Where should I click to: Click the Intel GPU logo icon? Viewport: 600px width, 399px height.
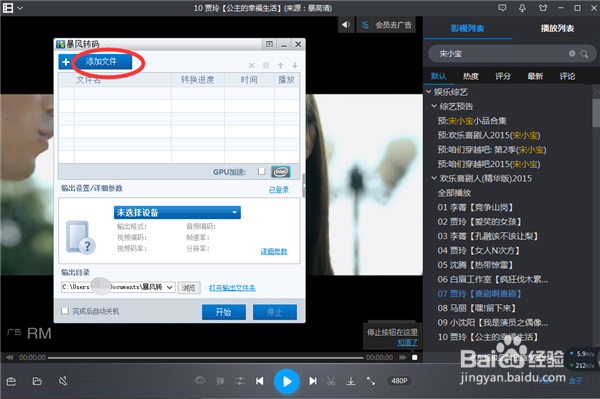coord(281,172)
